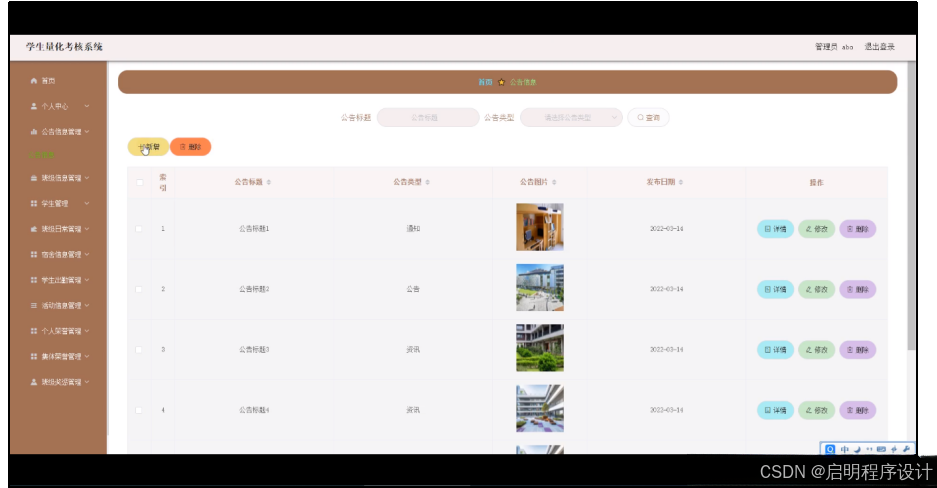Click the blue input-method logo icon
This screenshot has height=488, width=937.
click(830, 449)
